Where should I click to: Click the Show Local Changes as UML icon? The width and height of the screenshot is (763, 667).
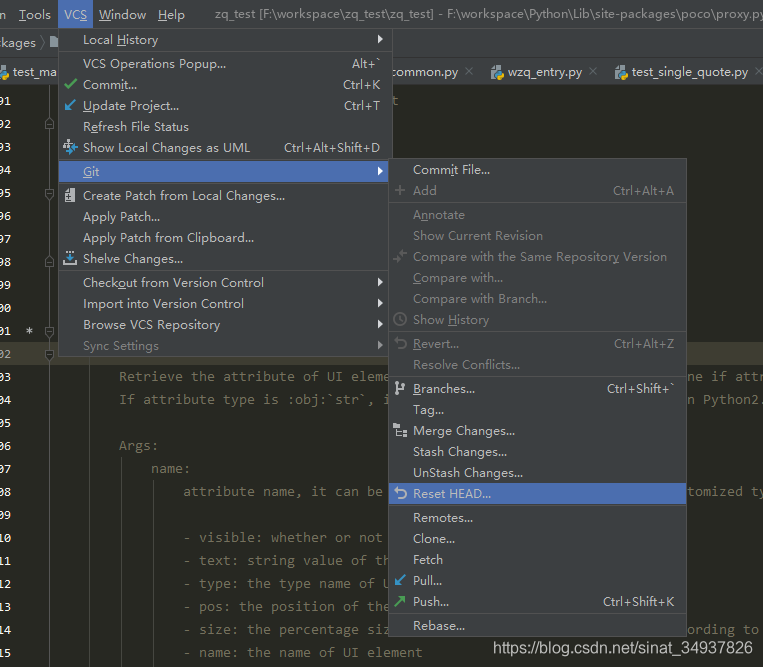coord(70,147)
